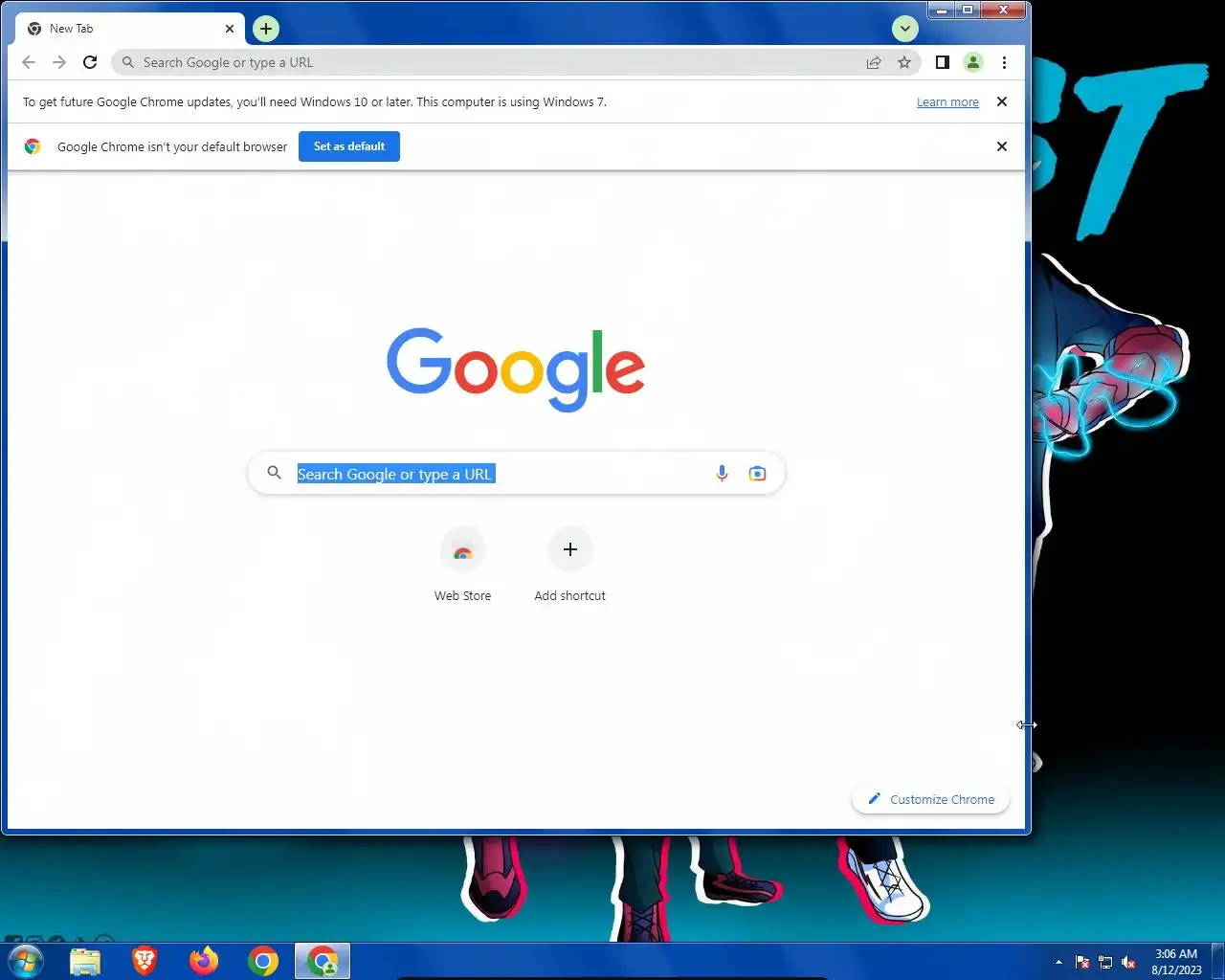Open File Explorer from taskbar
The height and width of the screenshot is (980, 1225).
(85, 961)
